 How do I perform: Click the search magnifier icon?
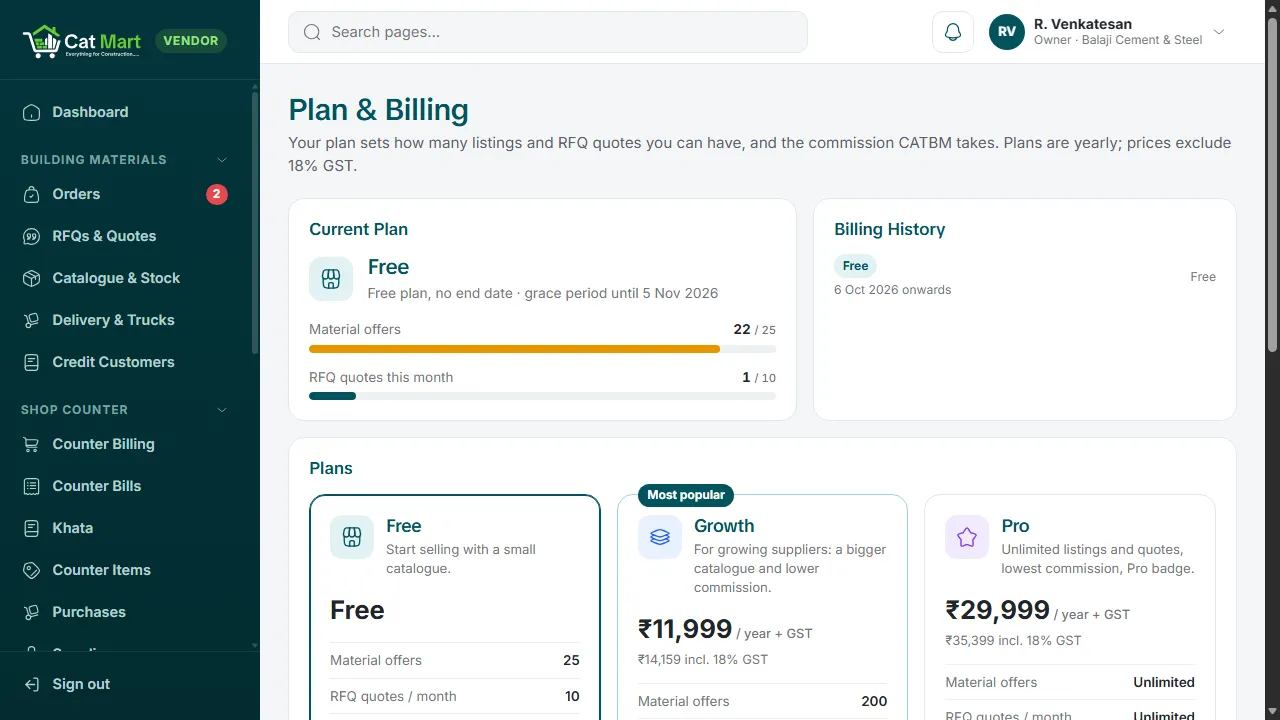point(312,32)
